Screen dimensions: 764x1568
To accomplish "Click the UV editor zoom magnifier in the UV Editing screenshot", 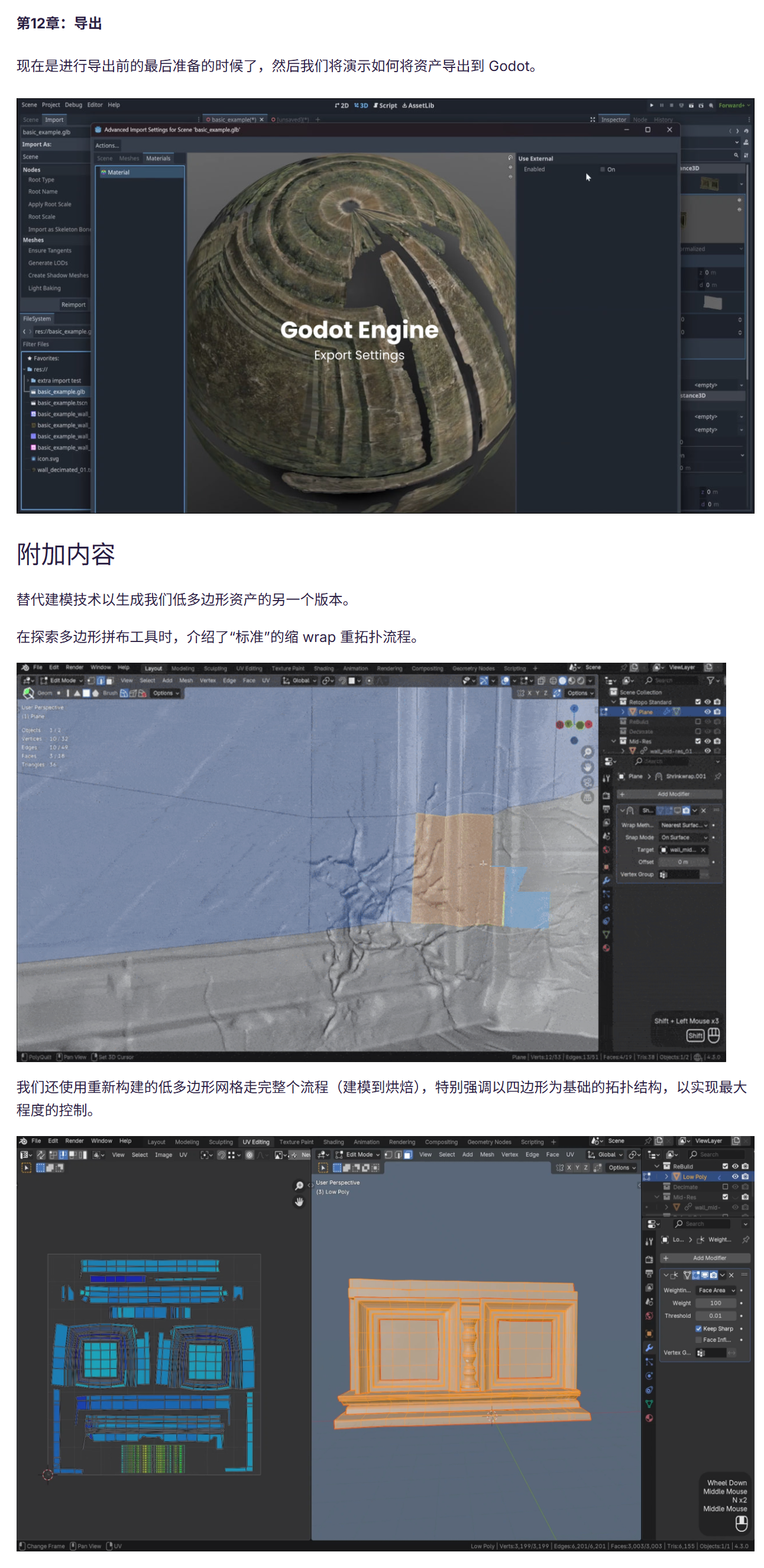I will coord(299,1186).
